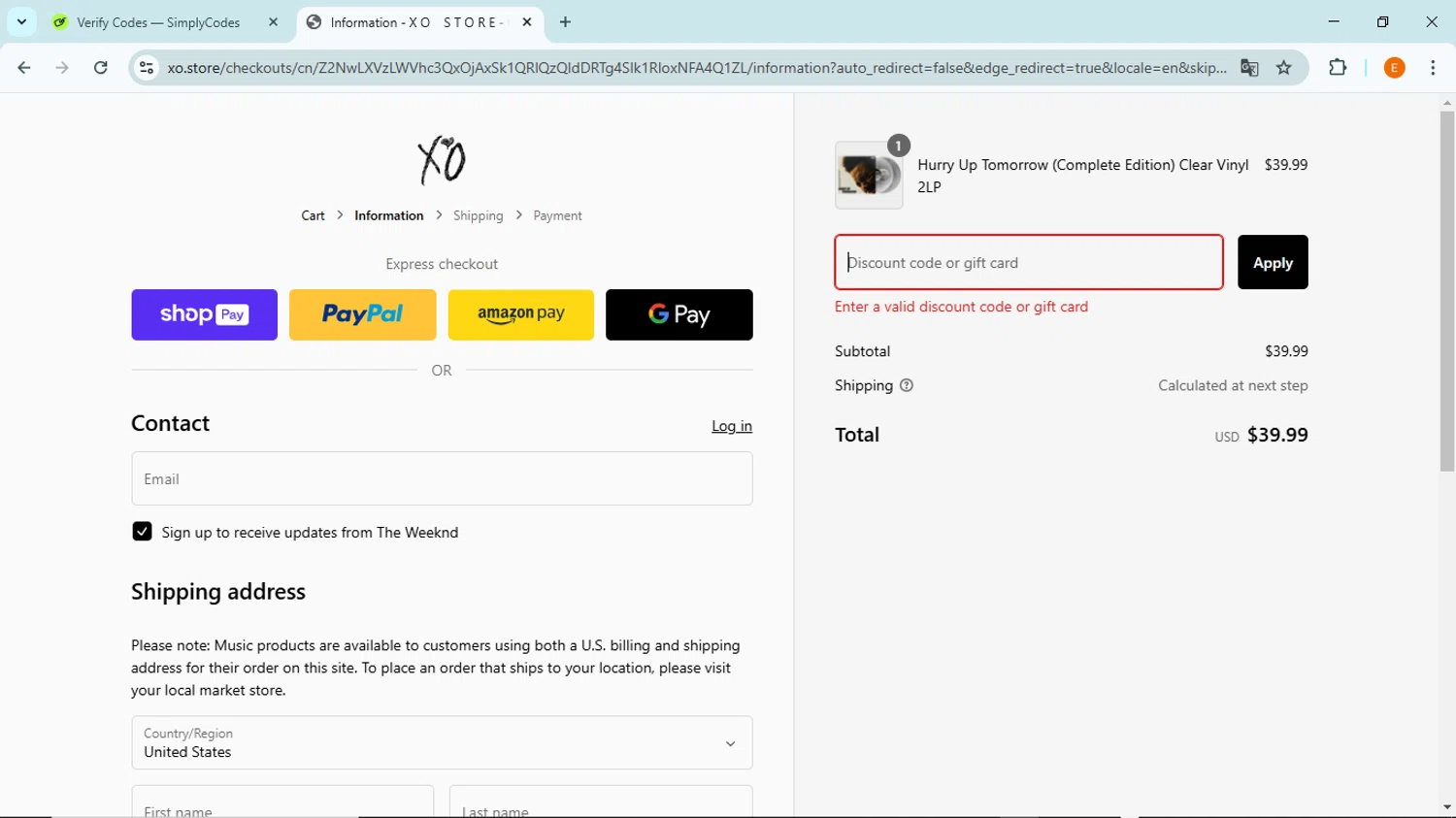Close the Information XO Store tab

pyautogui.click(x=527, y=21)
